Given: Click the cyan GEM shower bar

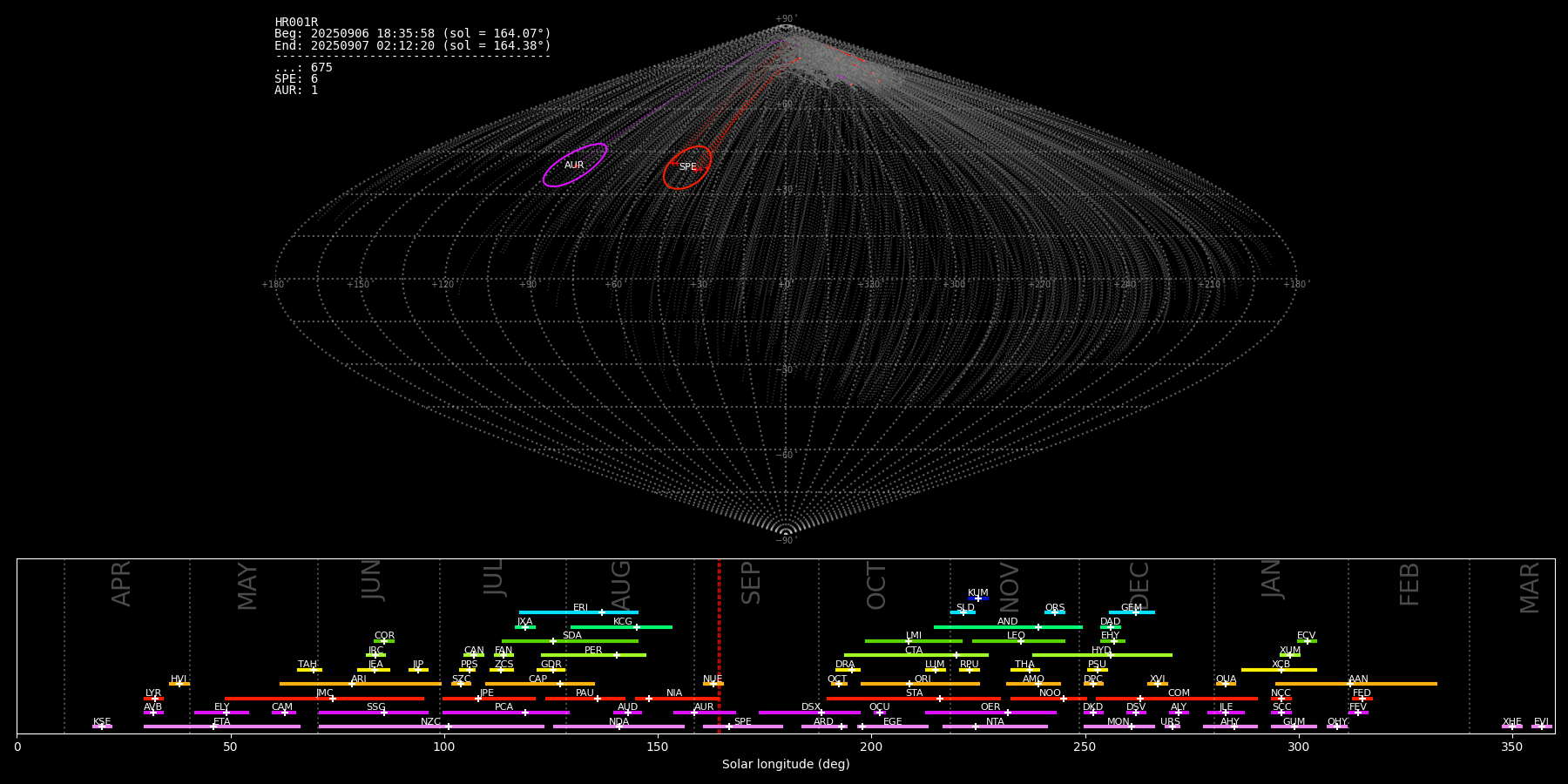Looking at the screenshot, I should pos(1132,612).
